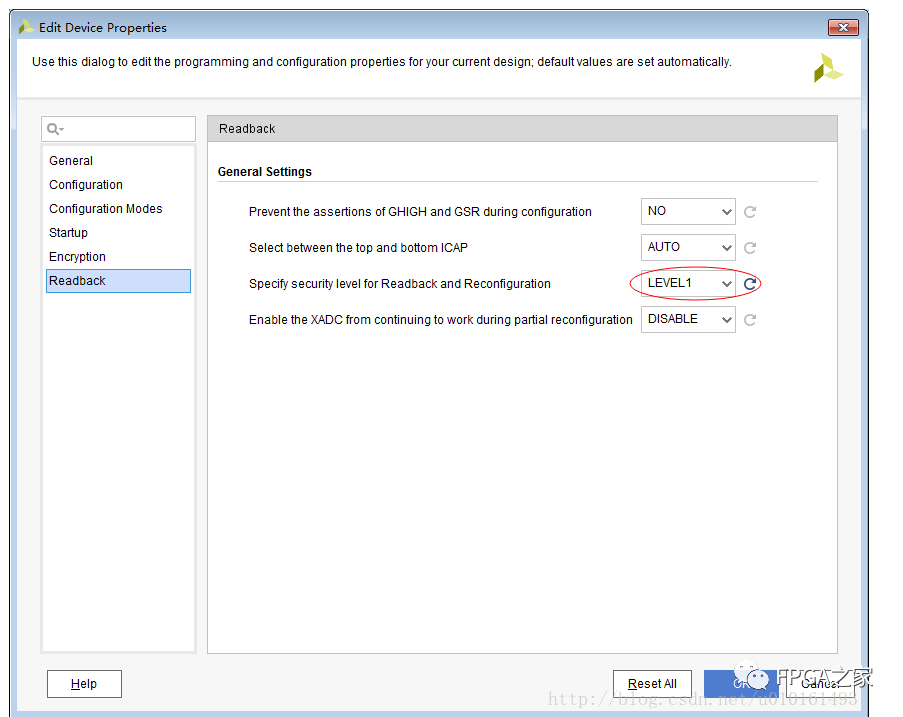The height and width of the screenshot is (717, 903).
Task: Select the General category
Action: [x=71, y=161]
